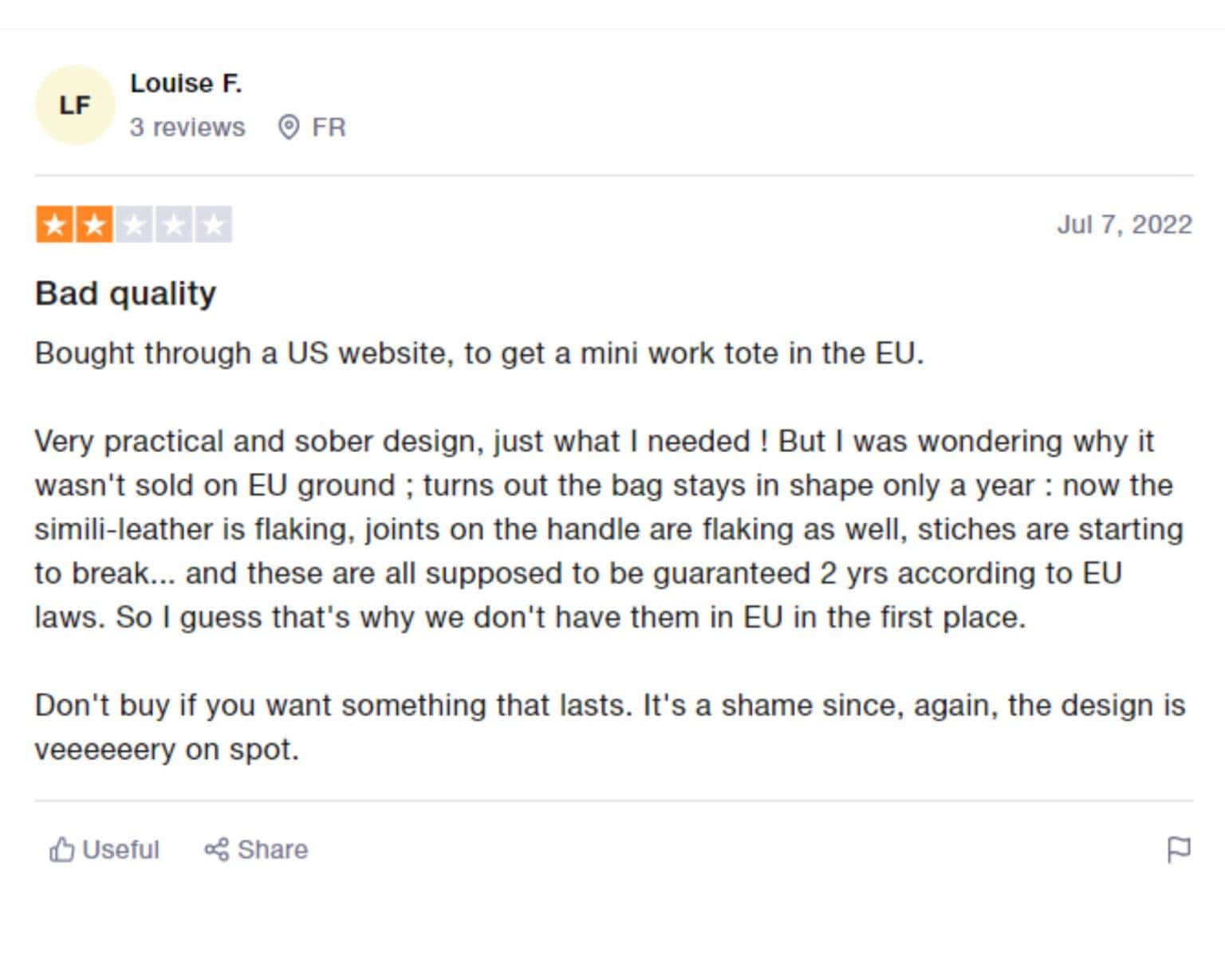The width and height of the screenshot is (1225, 980).
Task: Click the thumbs-up Useful icon
Action: click(x=64, y=849)
